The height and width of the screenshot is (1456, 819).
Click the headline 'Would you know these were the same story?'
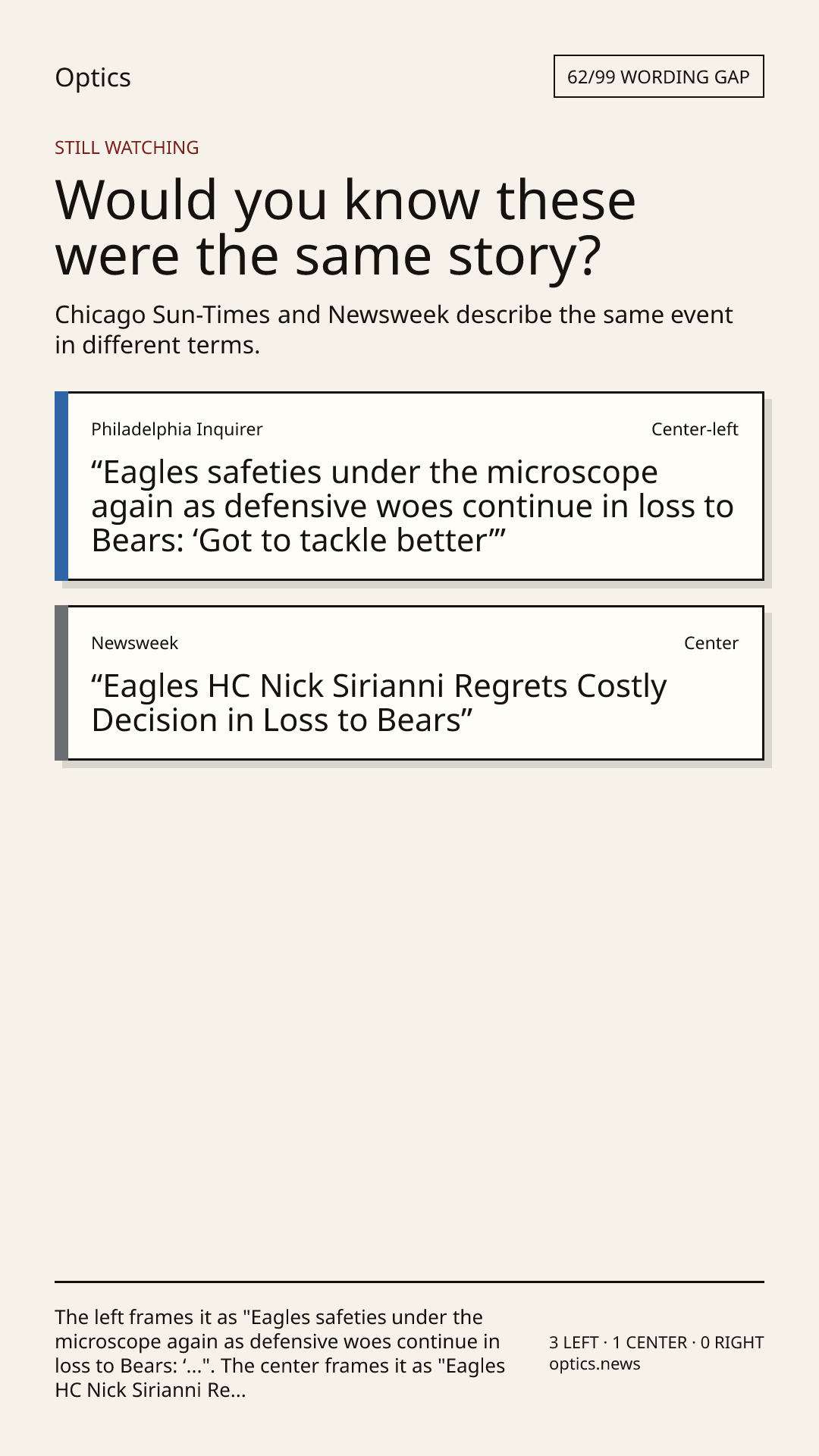tap(346, 227)
